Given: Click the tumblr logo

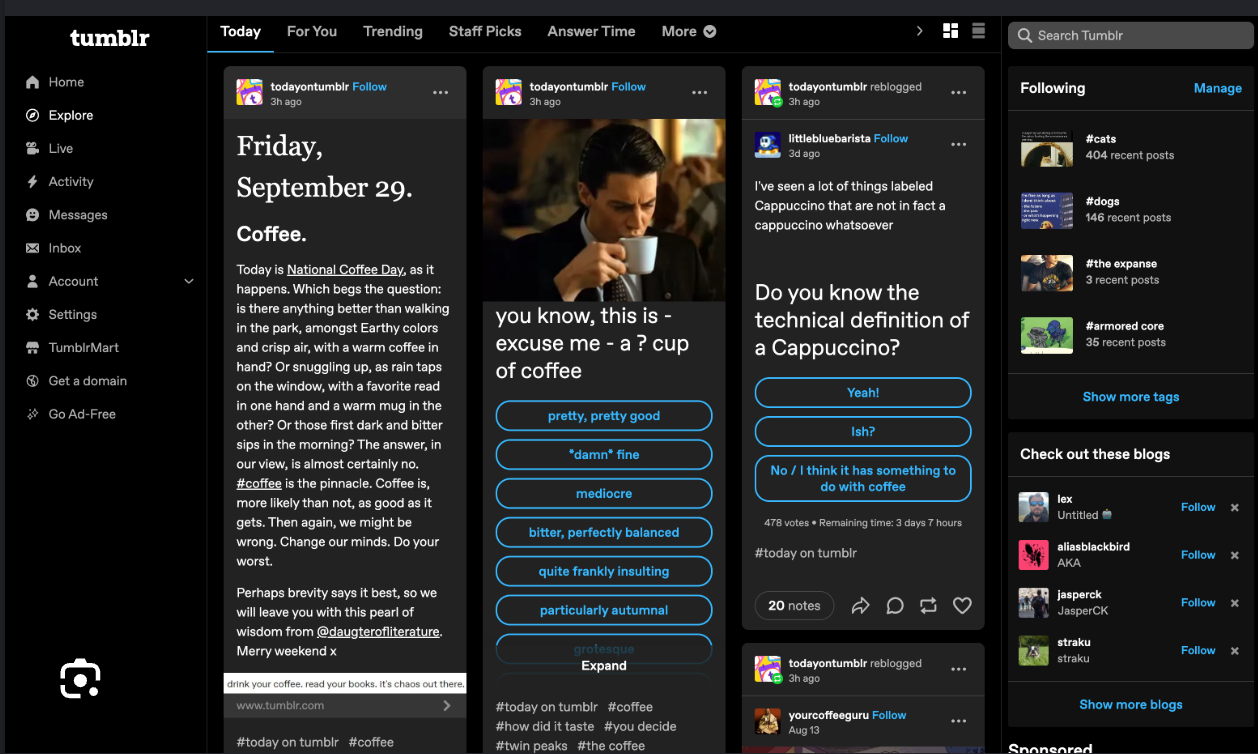Looking at the screenshot, I should [x=110, y=38].
